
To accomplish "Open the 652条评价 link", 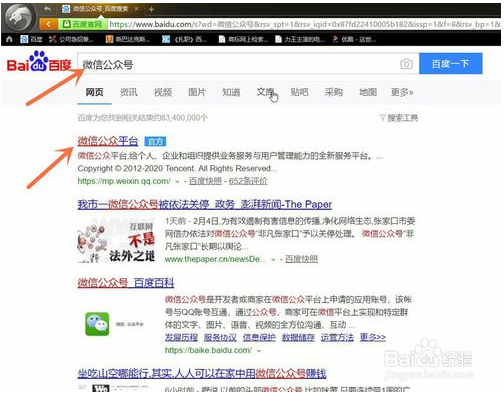I will pyautogui.click(x=248, y=181).
